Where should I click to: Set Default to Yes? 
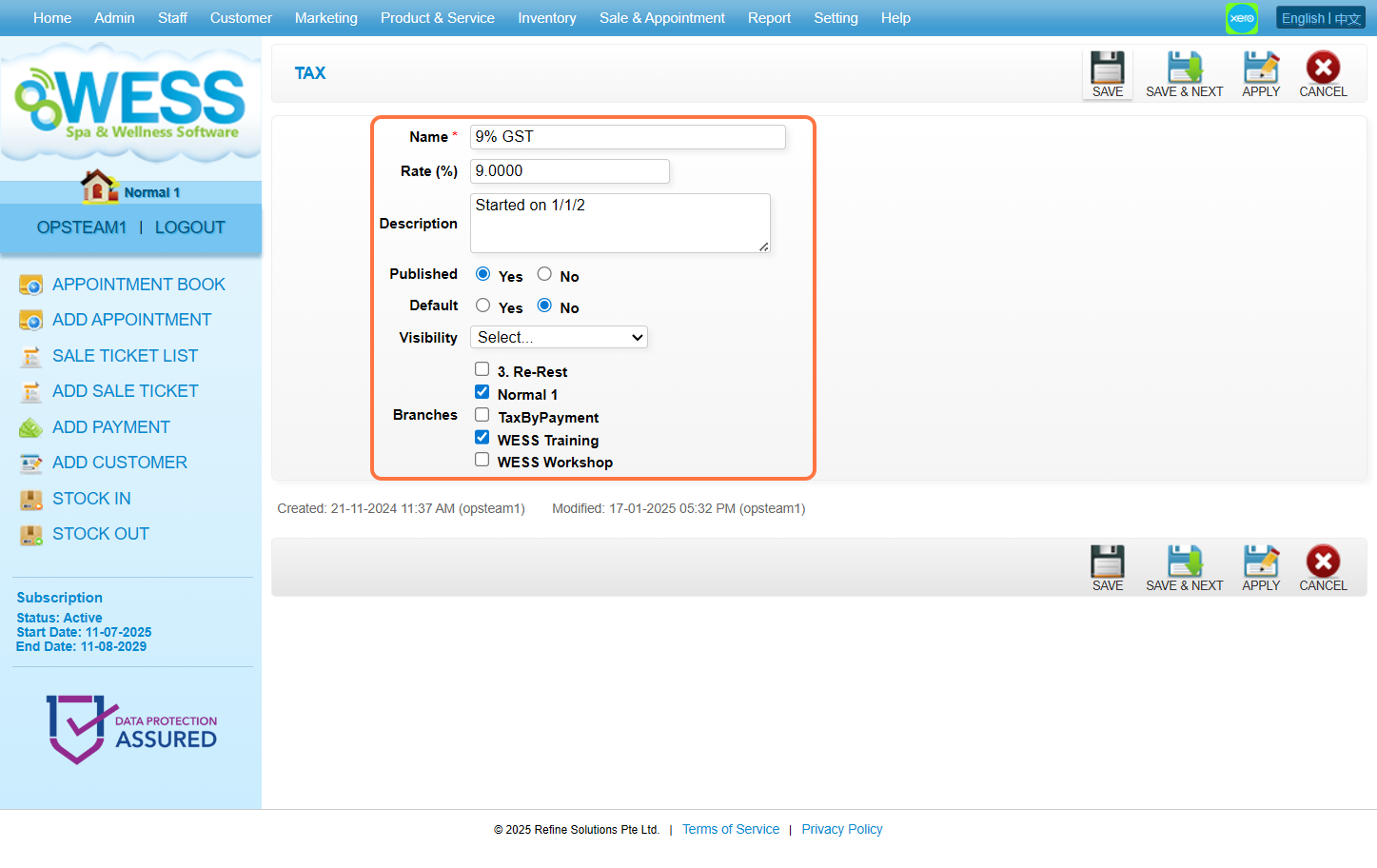pyautogui.click(x=483, y=306)
